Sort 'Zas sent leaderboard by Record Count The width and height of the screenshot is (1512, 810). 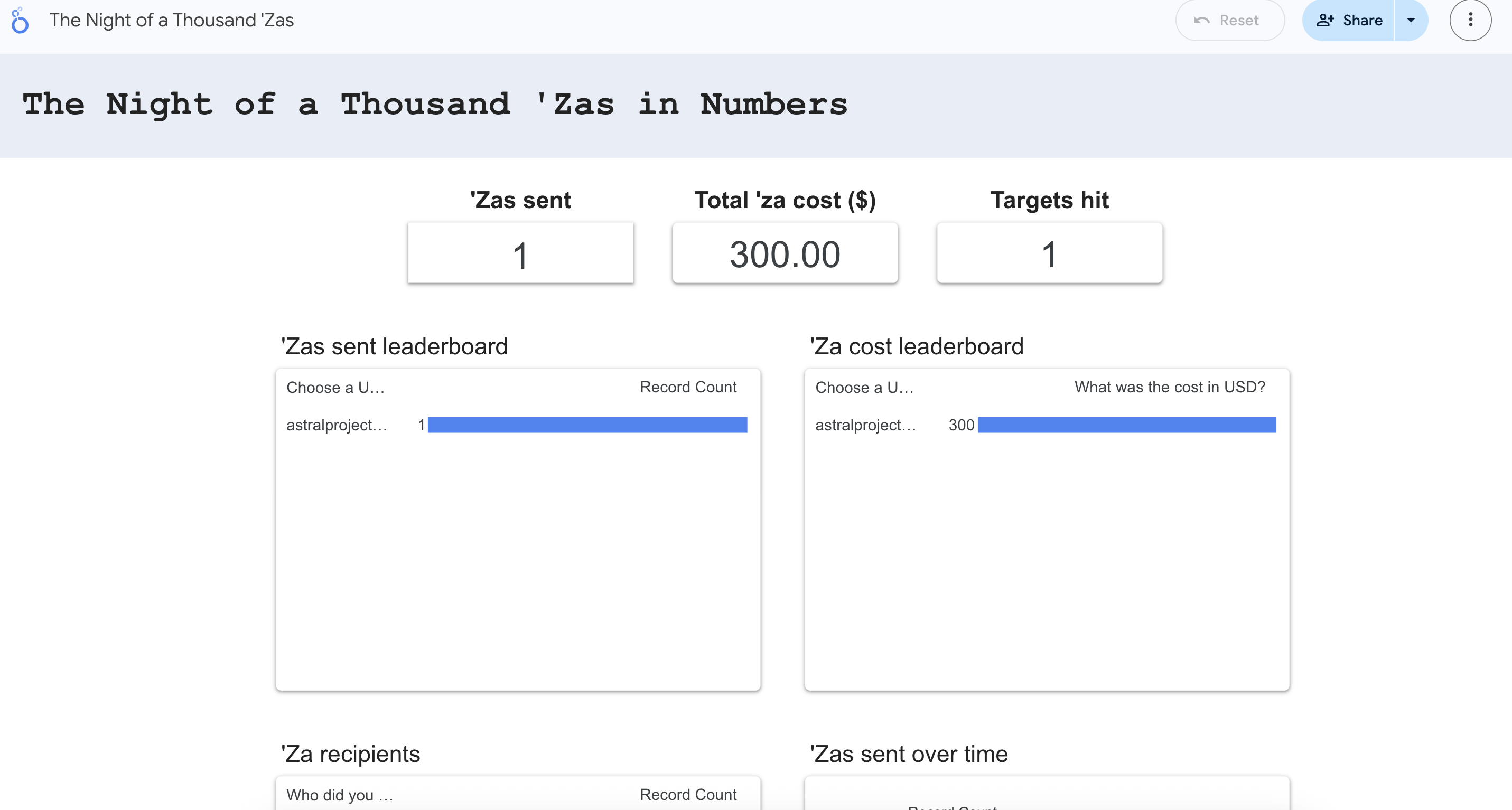(x=688, y=387)
